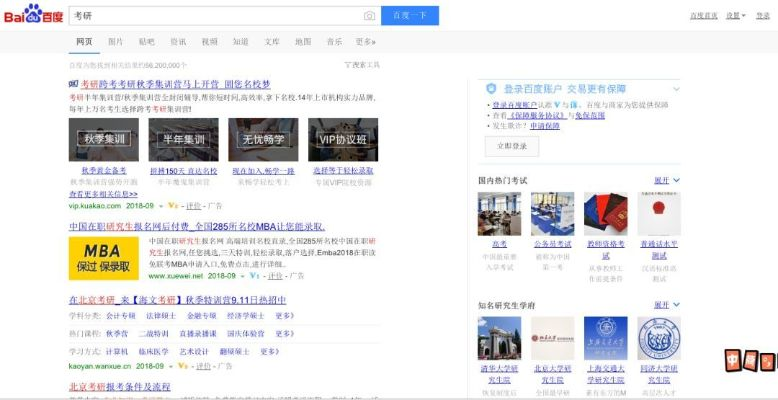Image resolution: width=778 pixels, height=400 pixels.
Task: Switch to the 视频 tab
Action: pos(209,42)
